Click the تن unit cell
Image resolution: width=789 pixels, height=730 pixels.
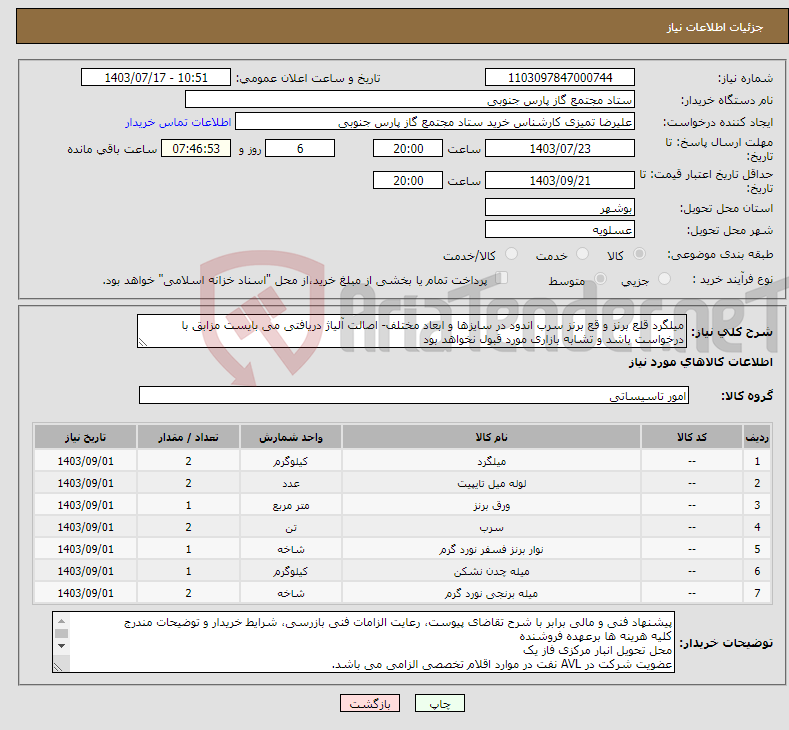(291, 527)
